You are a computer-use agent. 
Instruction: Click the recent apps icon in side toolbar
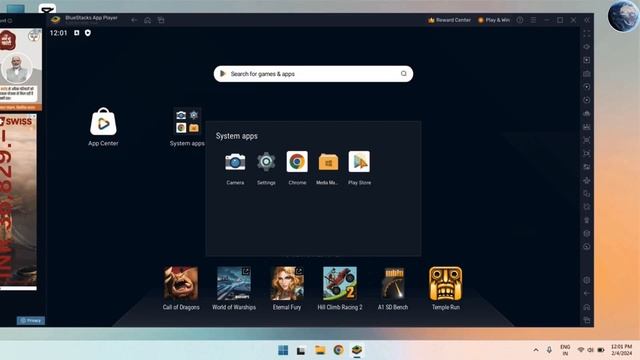(587, 320)
